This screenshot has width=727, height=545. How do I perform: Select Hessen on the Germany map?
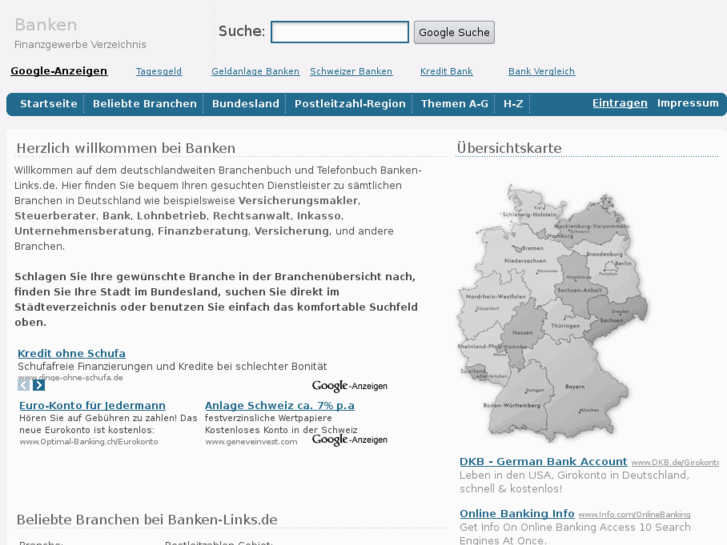523,333
